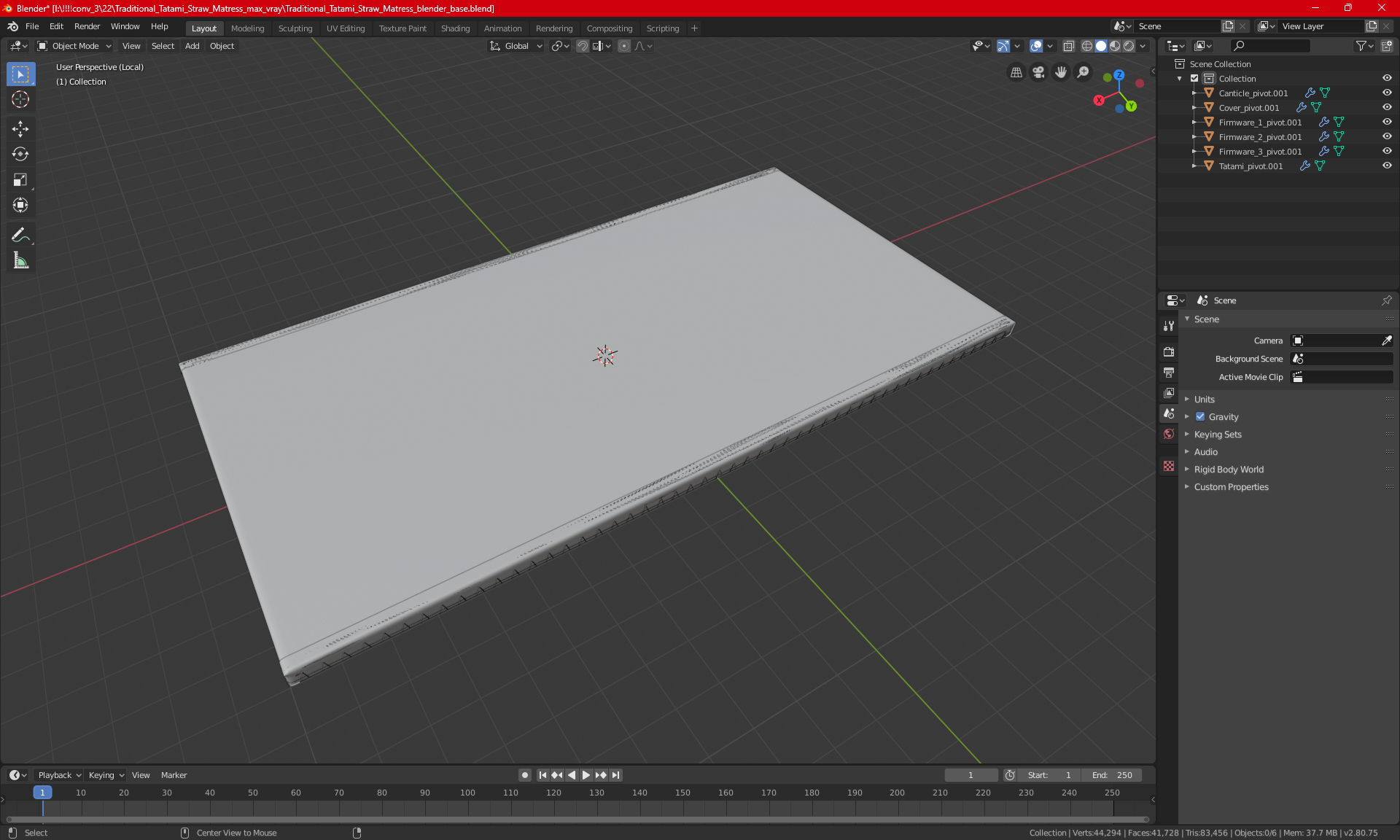Switch to rendered viewport shading
Screen dimensions: 1400x840
pyautogui.click(x=1129, y=46)
